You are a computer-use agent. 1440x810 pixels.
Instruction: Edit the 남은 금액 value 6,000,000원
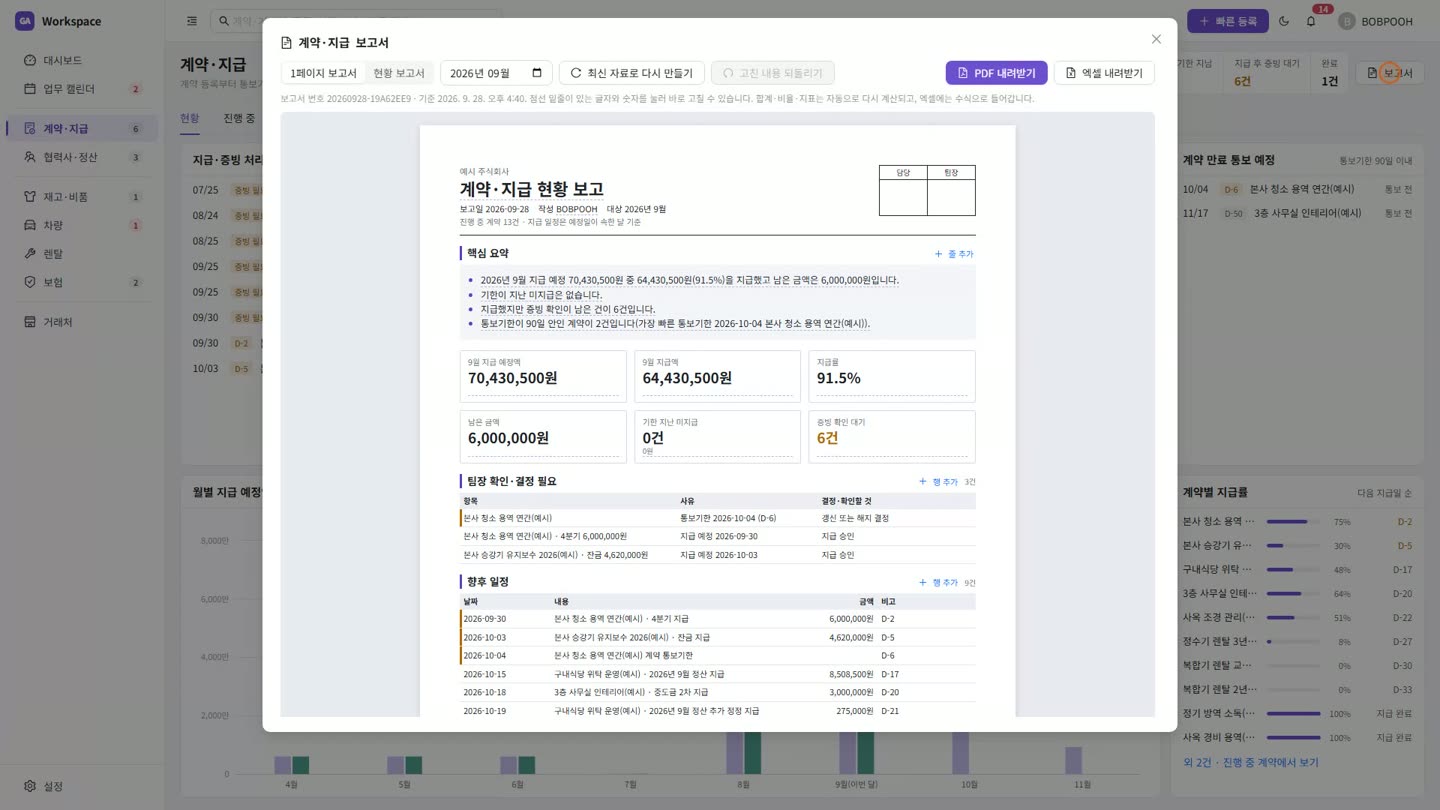(x=508, y=438)
